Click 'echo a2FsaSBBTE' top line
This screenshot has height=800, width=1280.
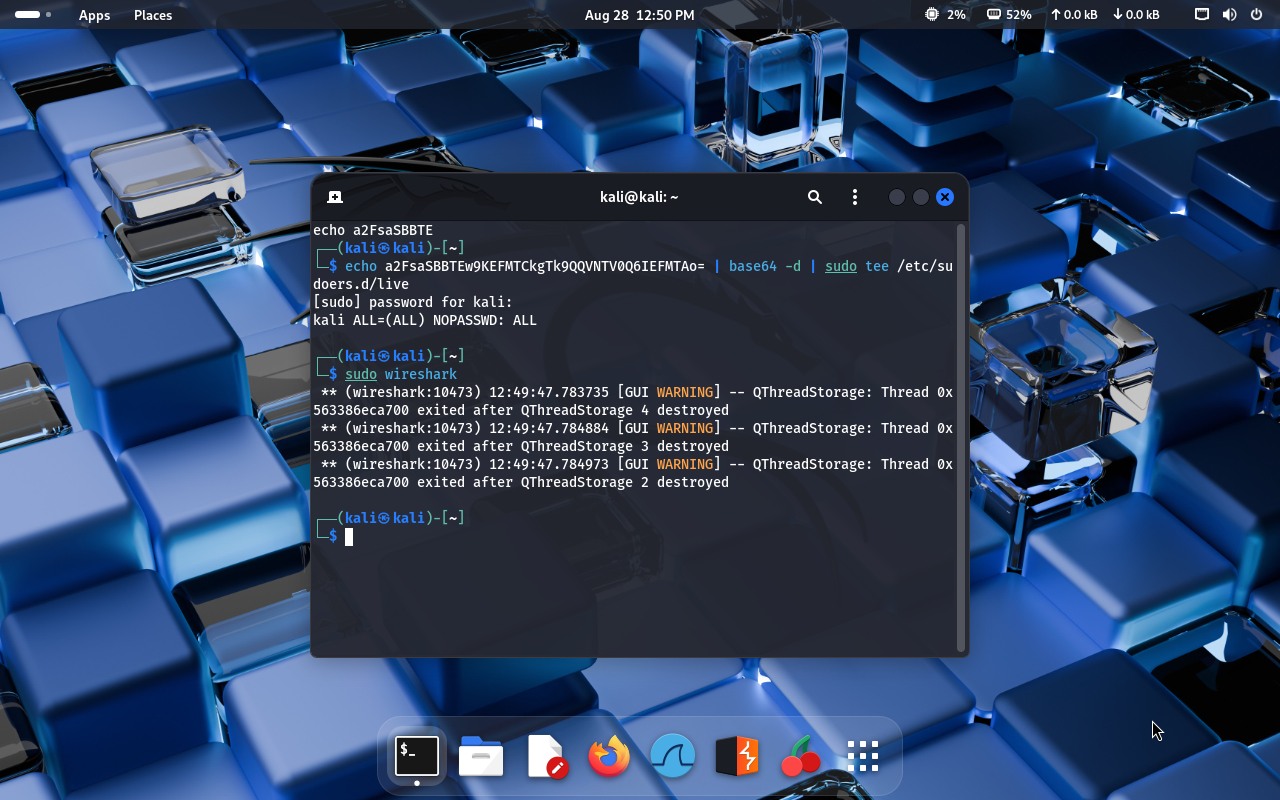373,230
